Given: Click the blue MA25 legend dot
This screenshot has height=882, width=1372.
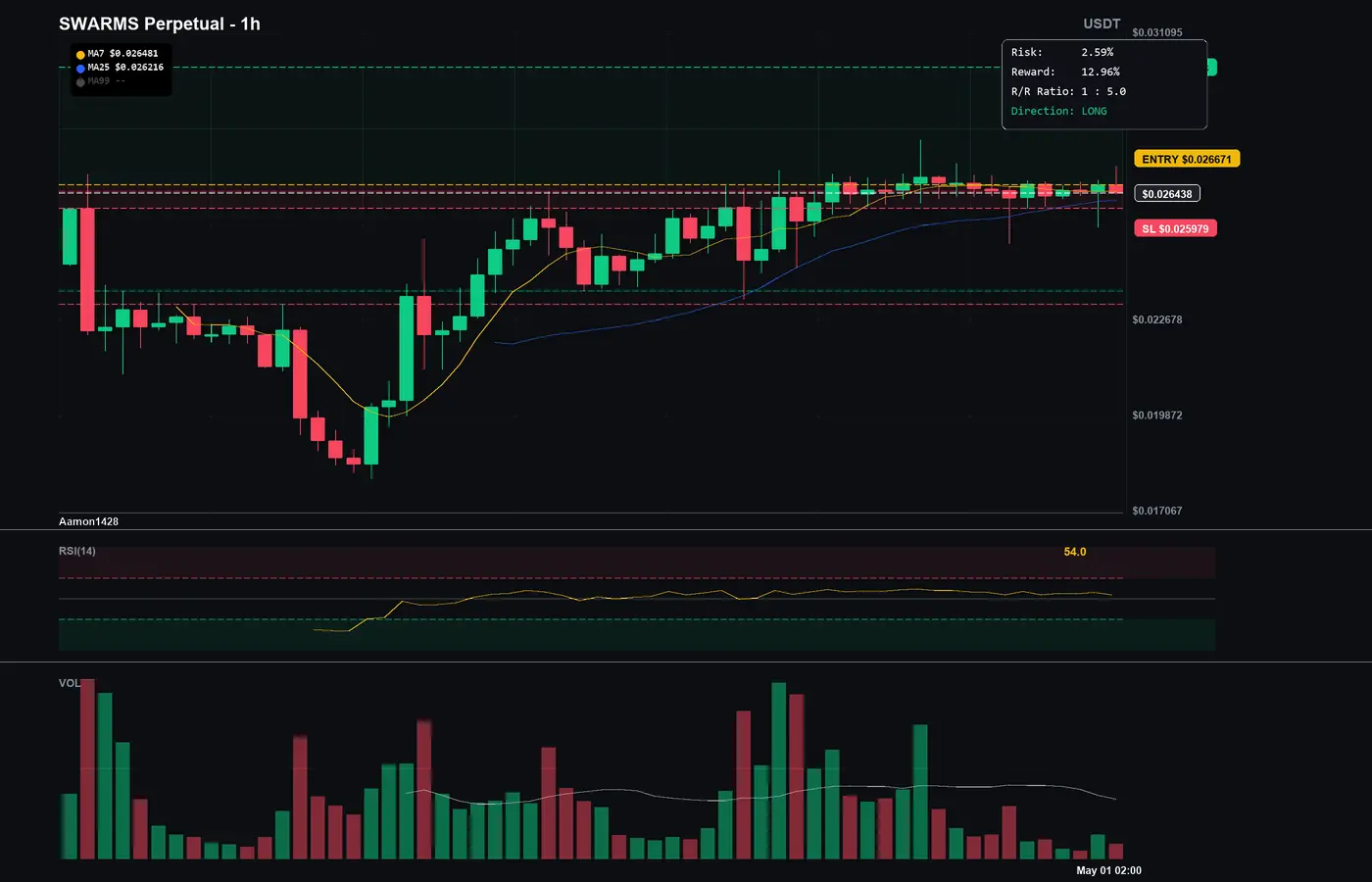Looking at the screenshot, I should [x=80, y=69].
